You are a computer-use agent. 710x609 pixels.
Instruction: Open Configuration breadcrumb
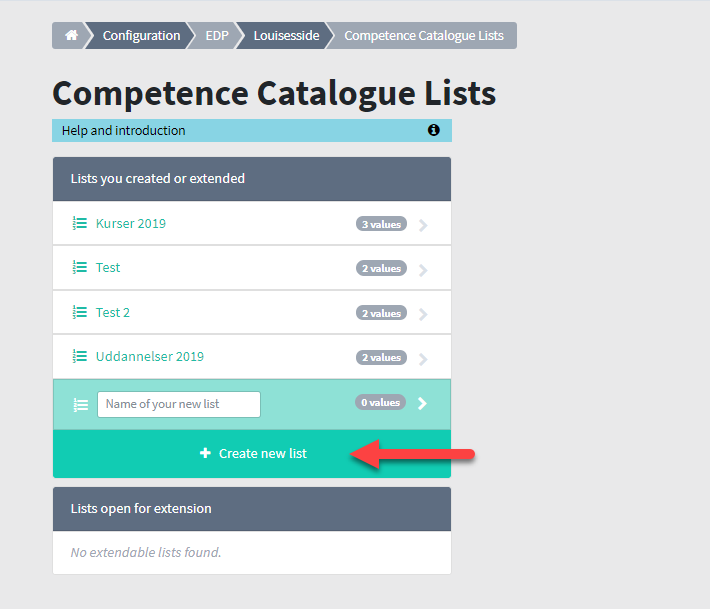tap(141, 35)
